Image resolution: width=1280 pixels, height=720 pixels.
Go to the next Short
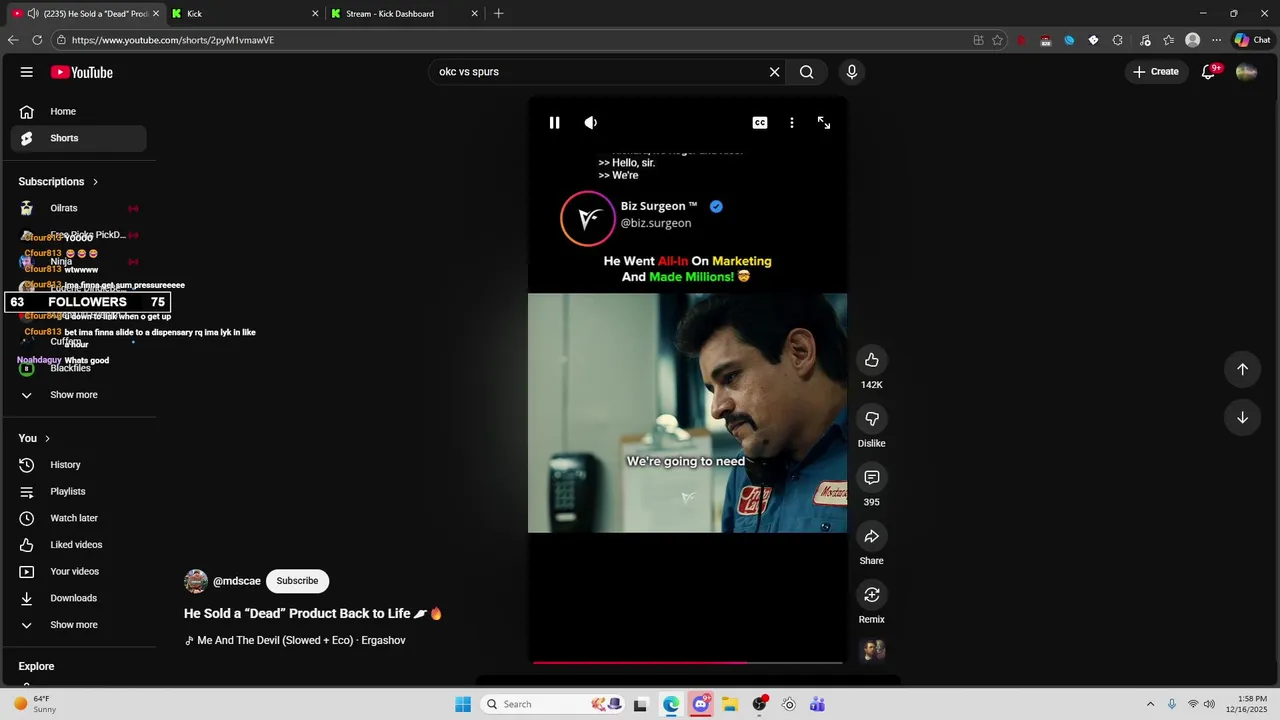tap(1242, 418)
